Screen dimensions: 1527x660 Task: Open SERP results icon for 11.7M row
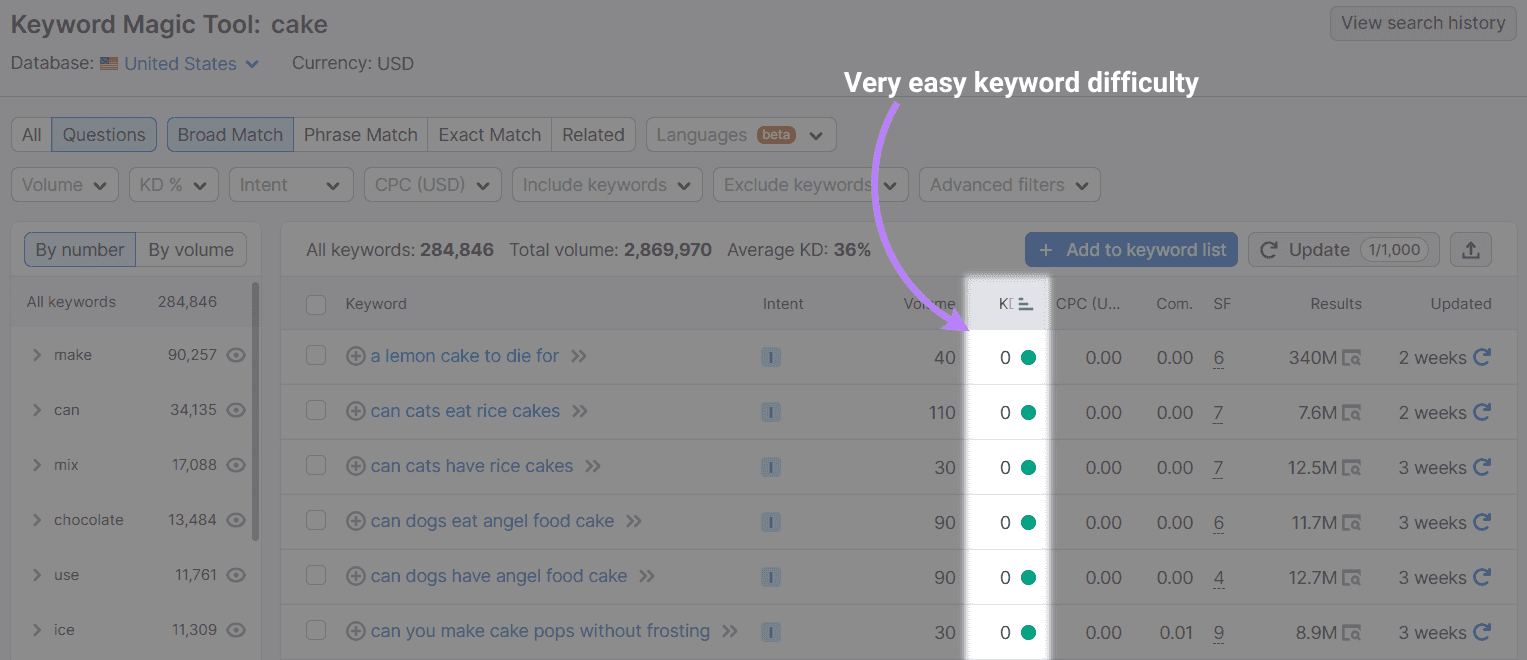1351,523
